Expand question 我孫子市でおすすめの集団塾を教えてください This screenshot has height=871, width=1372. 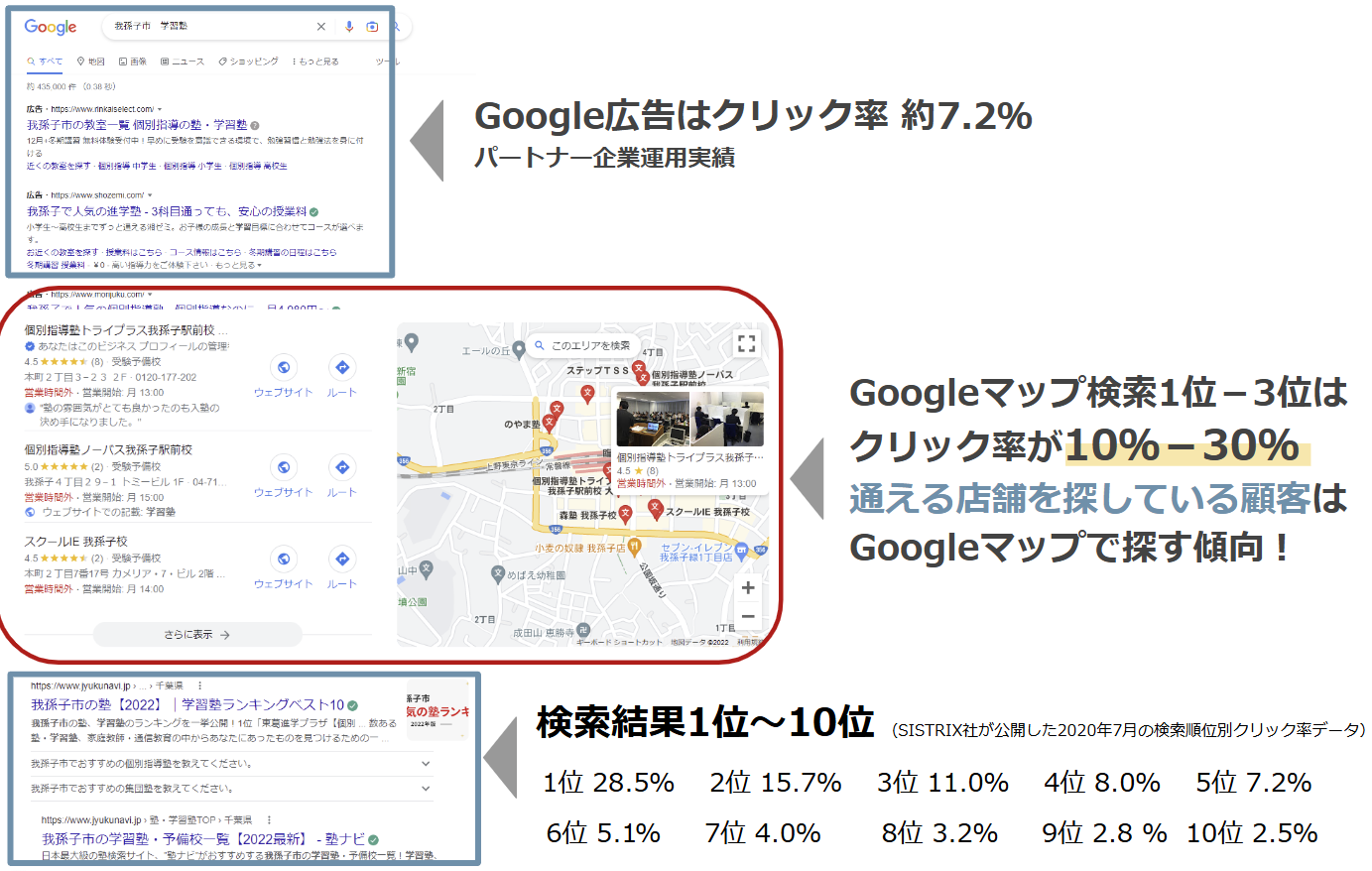pos(232,789)
